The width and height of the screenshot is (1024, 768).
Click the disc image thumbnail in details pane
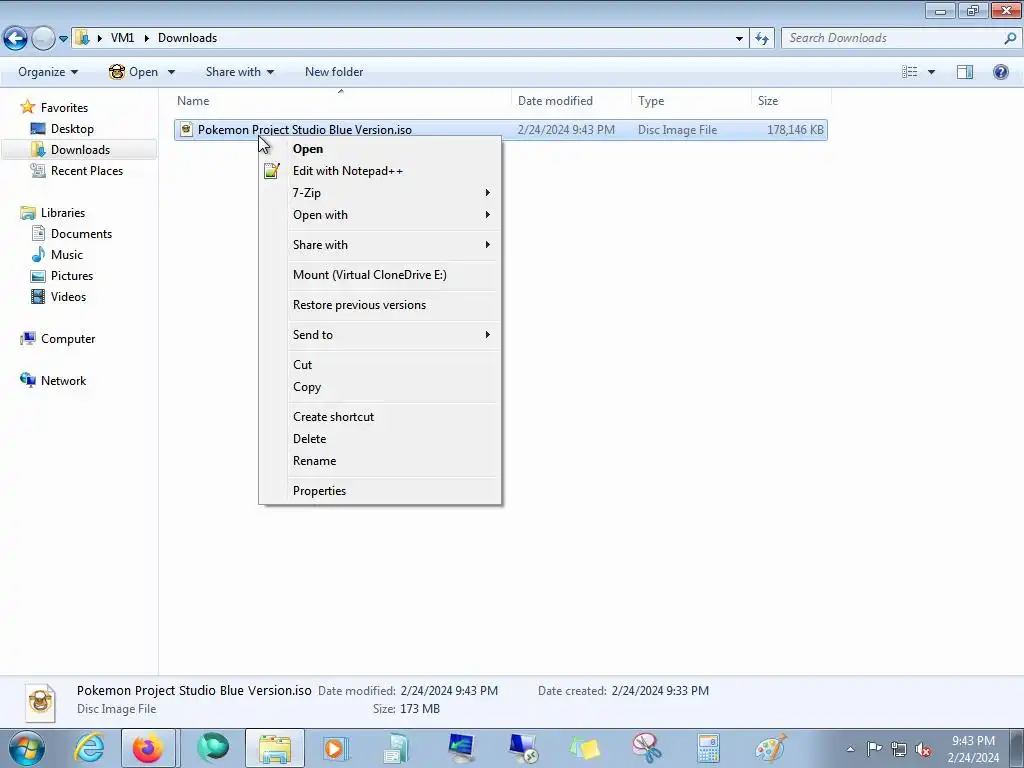pyautogui.click(x=40, y=702)
